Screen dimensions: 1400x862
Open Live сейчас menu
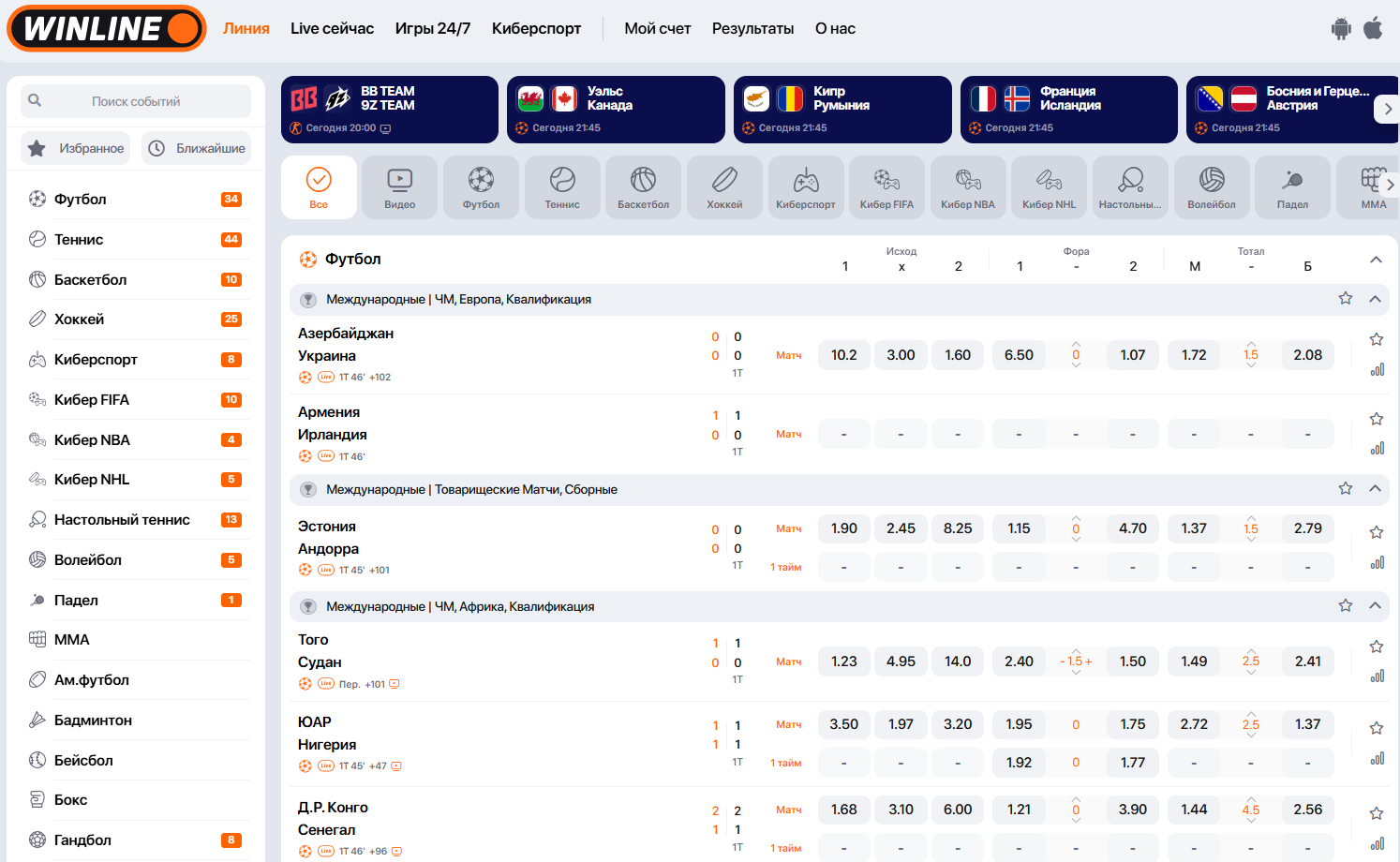(332, 29)
